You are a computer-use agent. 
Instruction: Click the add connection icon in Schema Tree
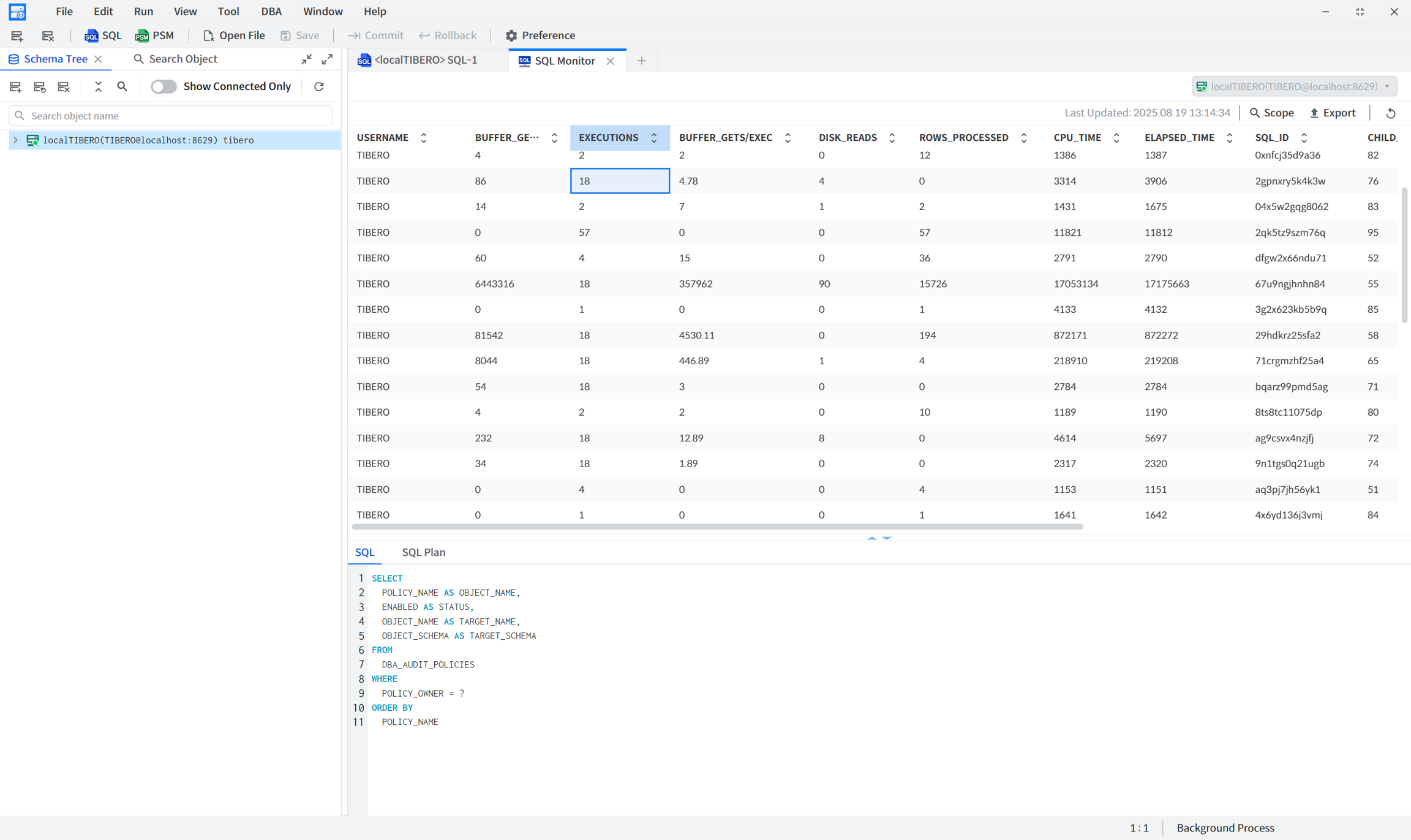click(15, 86)
